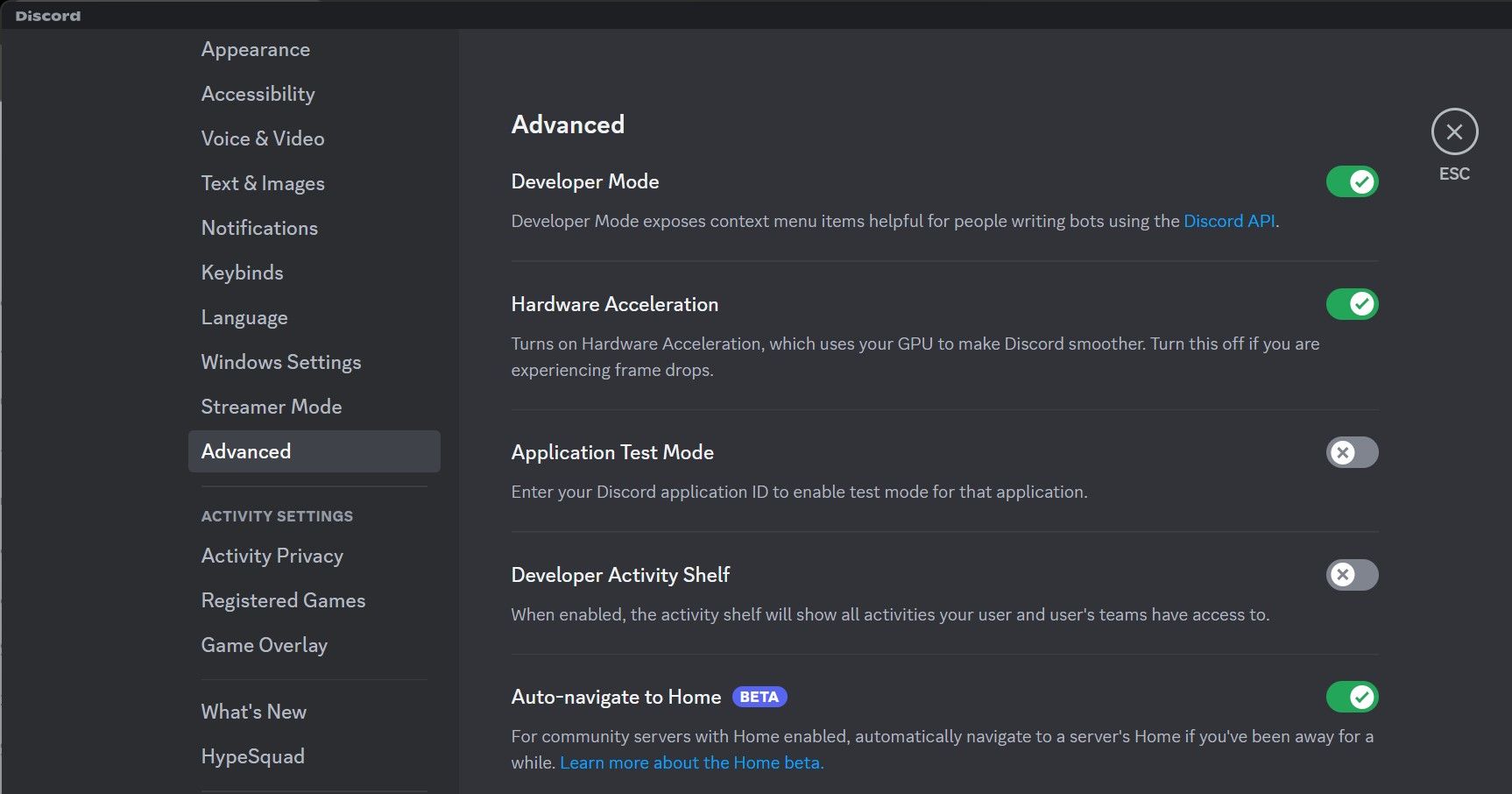Disable Hardware Acceleration
Screen dimensions: 1512x794
(x=1351, y=304)
